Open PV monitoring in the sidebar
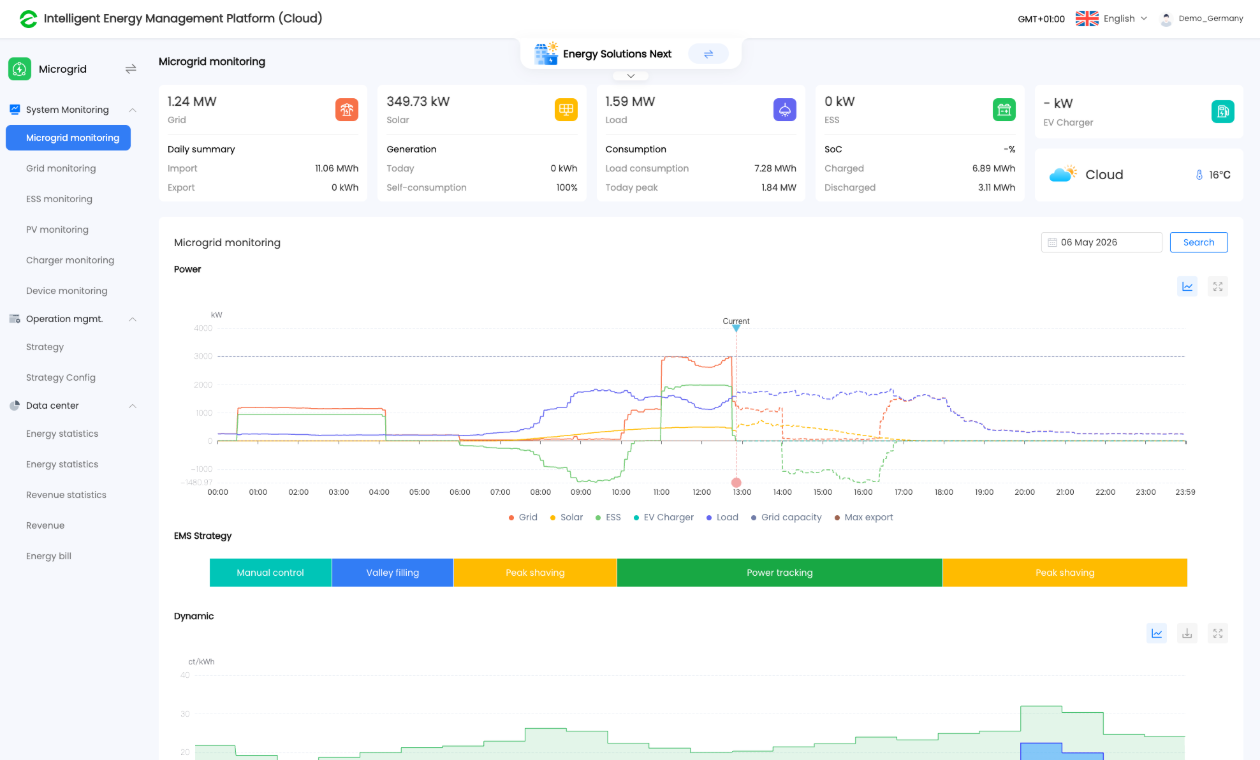1260x760 pixels. pos(57,230)
